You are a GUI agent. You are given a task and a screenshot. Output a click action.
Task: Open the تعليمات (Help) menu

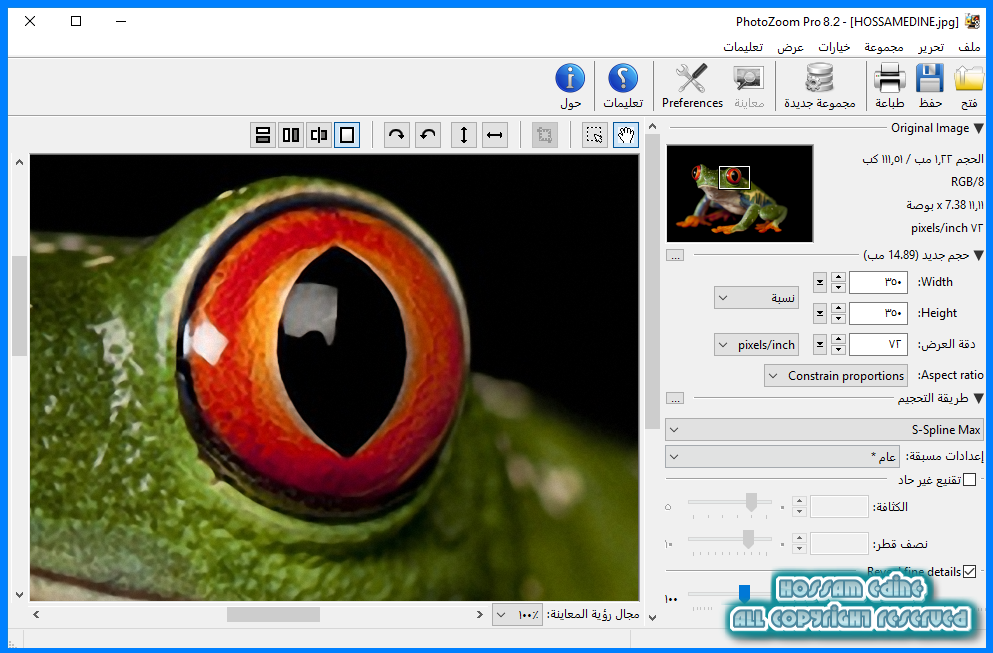point(743,47)
